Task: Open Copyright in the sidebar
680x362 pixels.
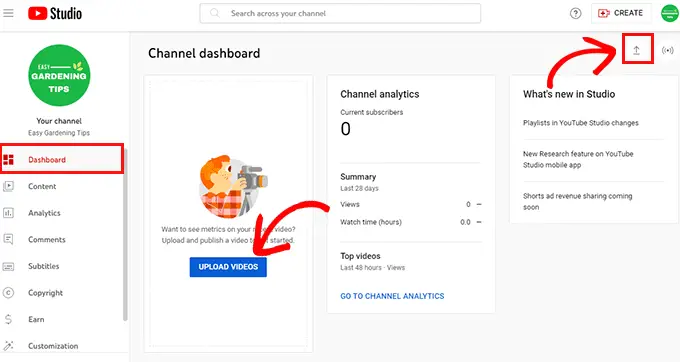Action: click(62, 293)
